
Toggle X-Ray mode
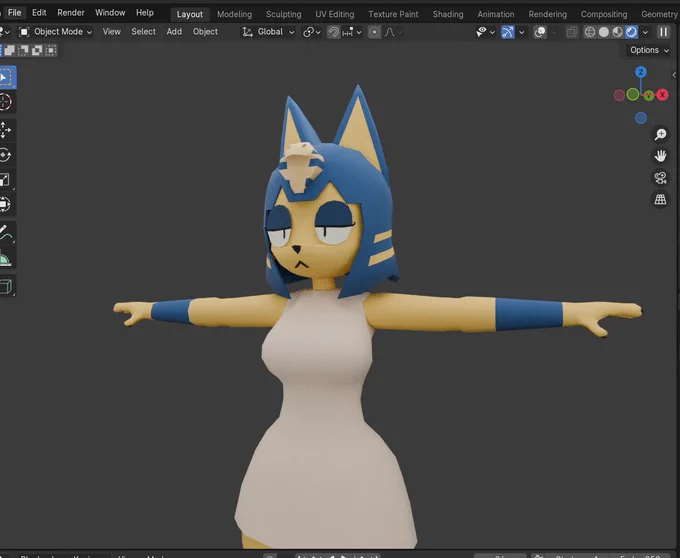point(572,32)
